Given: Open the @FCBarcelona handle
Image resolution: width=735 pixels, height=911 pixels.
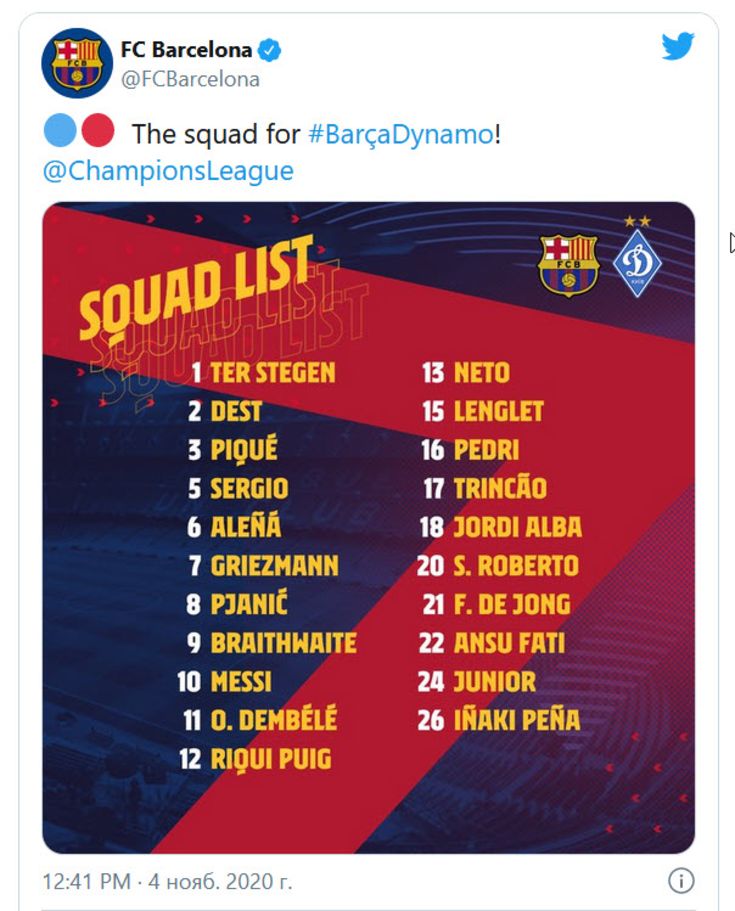Looking at the screenshot, I should click(190, 79).
